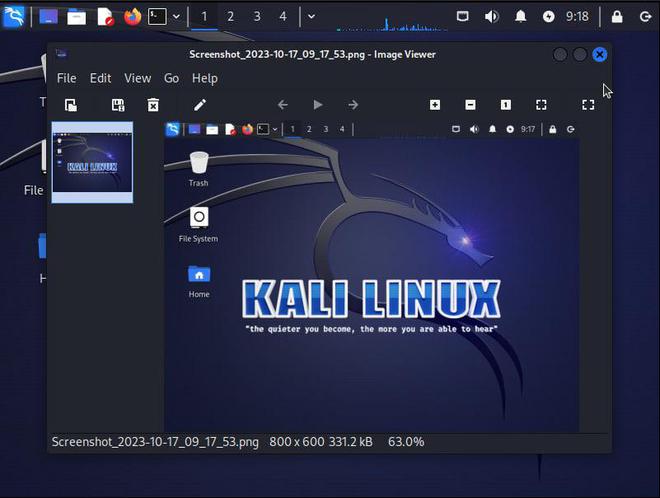The width and height of the screenshot is (660, 498).
Task: Open the Go menu
Action: point(171,78)
